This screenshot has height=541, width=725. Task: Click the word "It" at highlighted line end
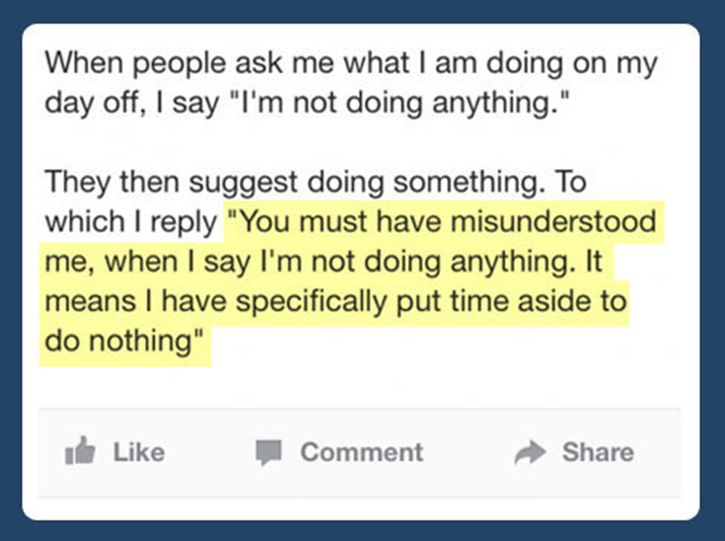pyautogui.click(x=594, y=262)
